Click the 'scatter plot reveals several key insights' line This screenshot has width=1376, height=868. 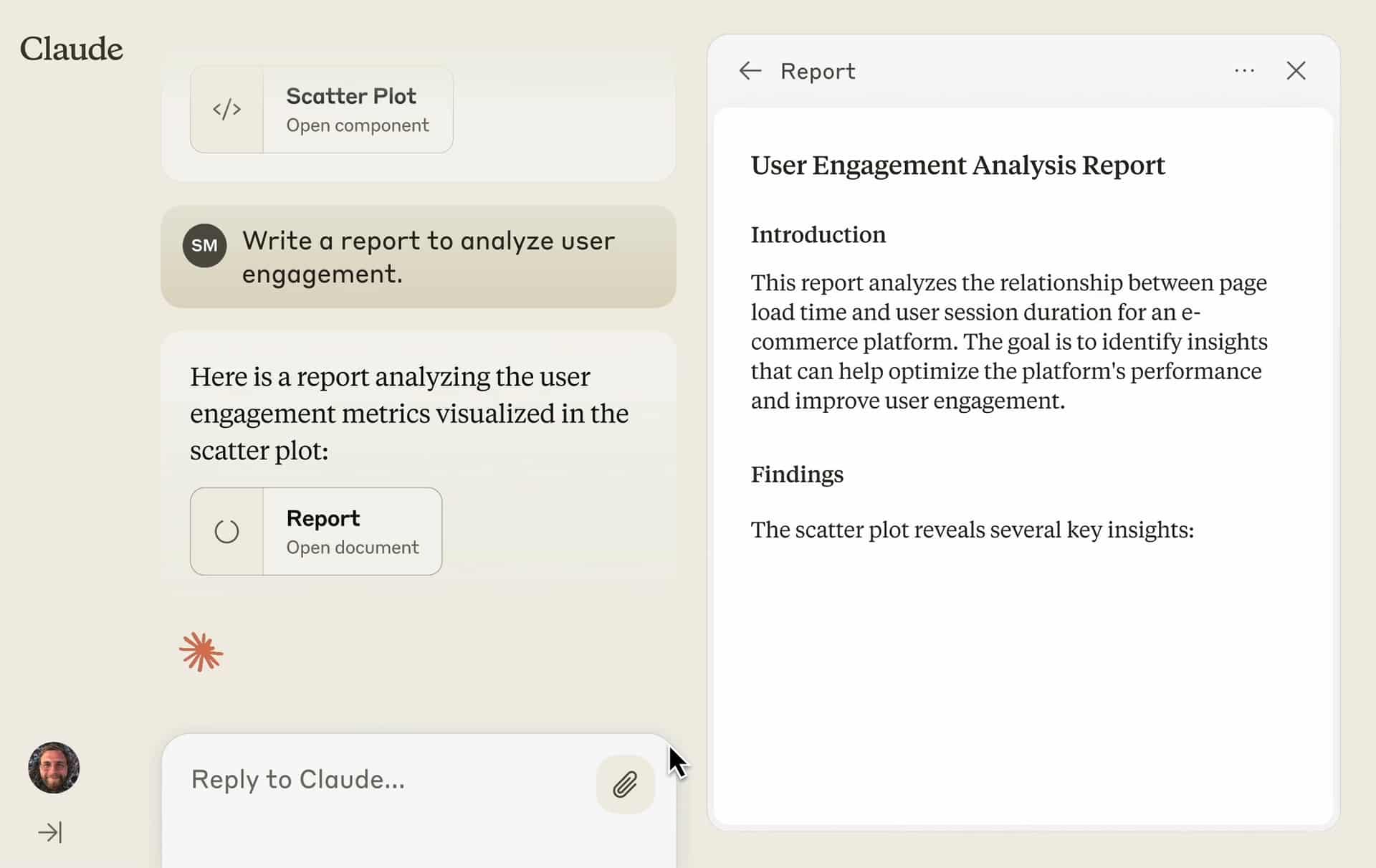pos(972,530)
